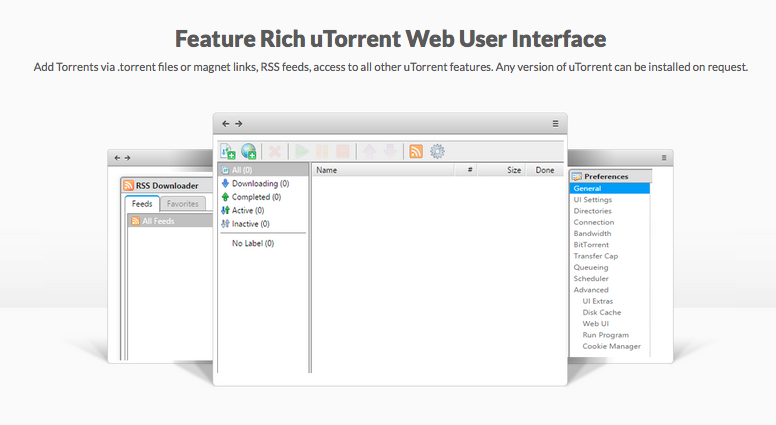Select All Feeds in RSS Downloader
The height and width of the screenshot is (425, 776).
[x=171, y=221]
